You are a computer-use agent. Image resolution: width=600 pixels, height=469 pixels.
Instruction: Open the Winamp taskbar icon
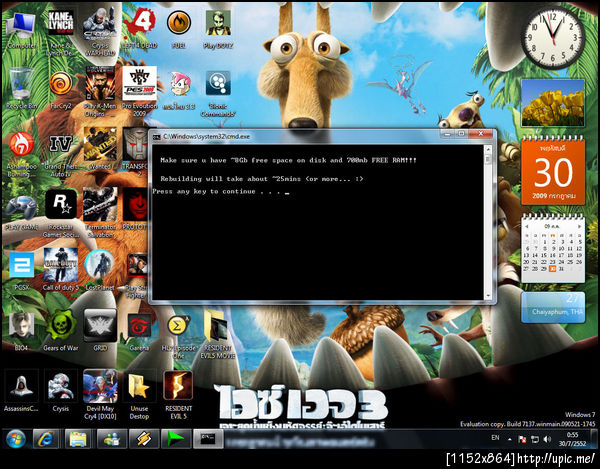pos(144,439)
